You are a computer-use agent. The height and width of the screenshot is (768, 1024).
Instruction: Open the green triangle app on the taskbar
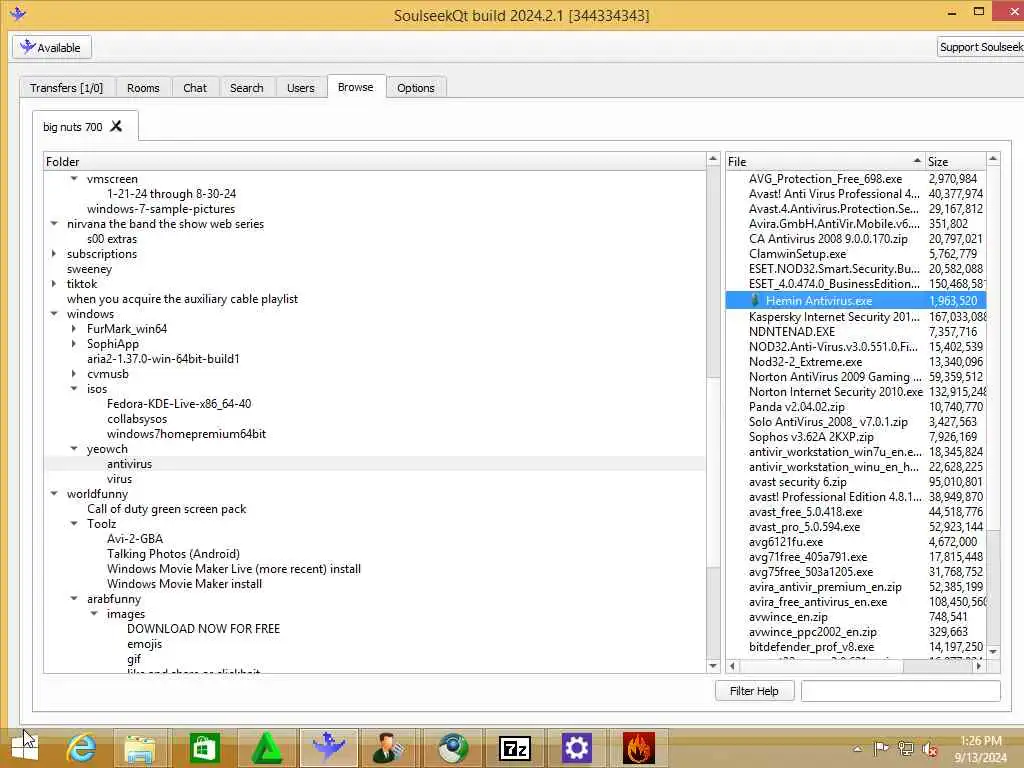tap(266, 748)
